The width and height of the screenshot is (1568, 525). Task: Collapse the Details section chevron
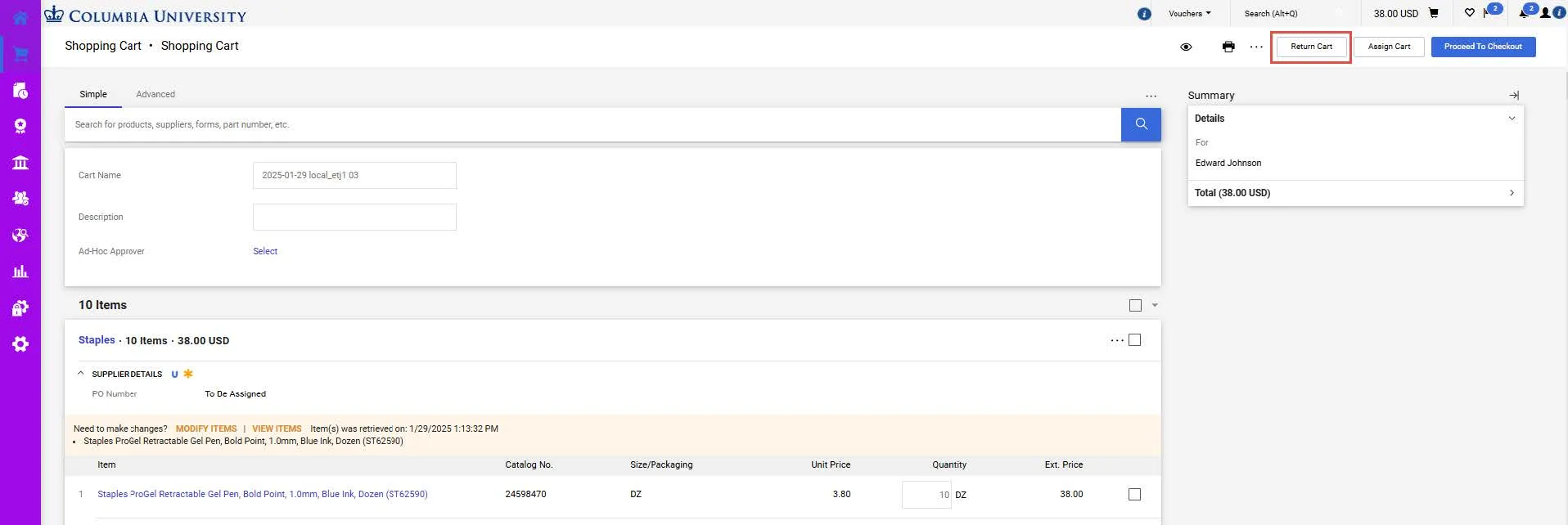tap(1512, 119)
